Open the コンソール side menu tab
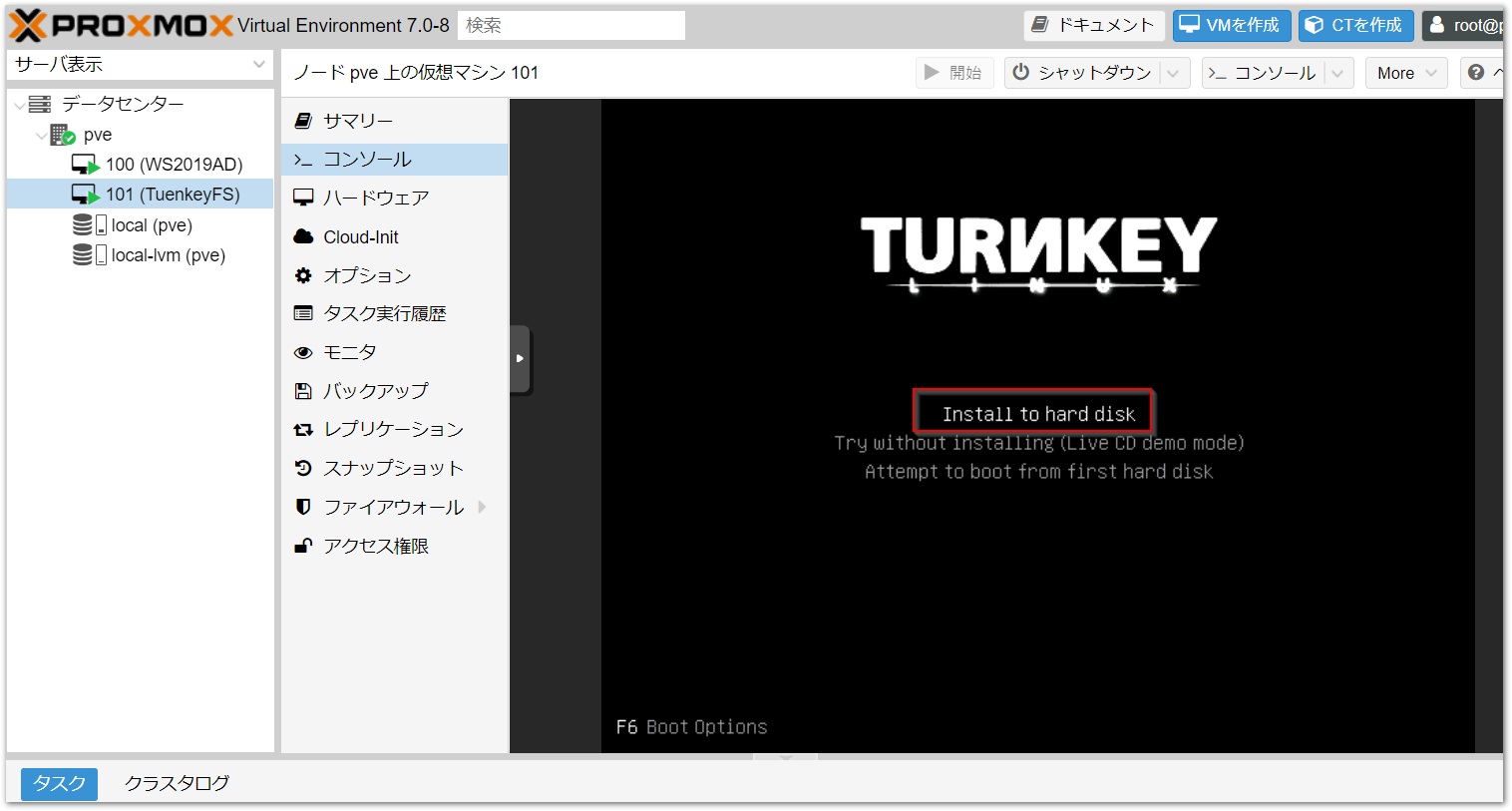The height and width of the screenshot is (811, 1512). point(395,160)
